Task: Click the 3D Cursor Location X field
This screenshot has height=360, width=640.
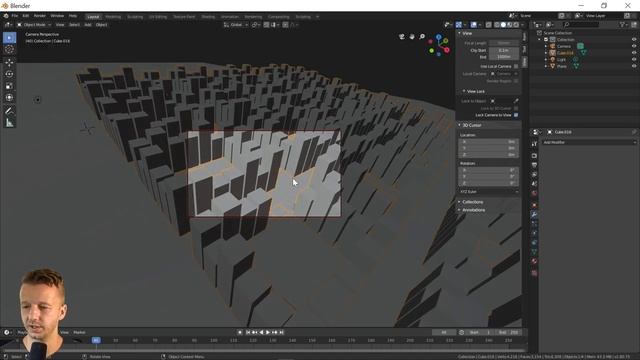Action: pyautogui.click(x=489, y=142)
